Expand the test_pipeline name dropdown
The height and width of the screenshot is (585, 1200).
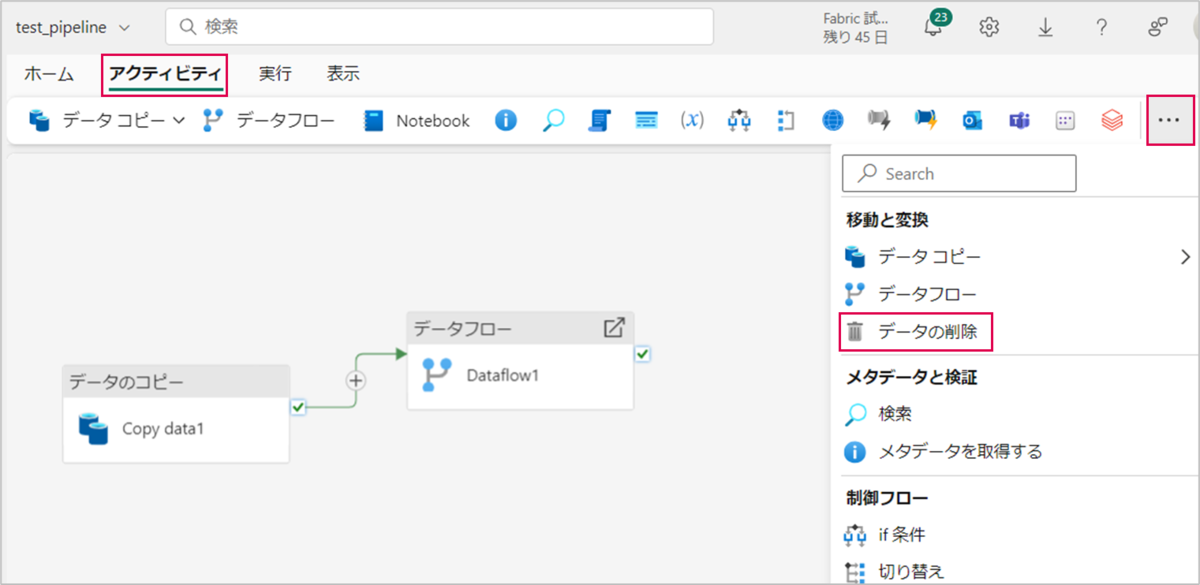click(124, 27)
